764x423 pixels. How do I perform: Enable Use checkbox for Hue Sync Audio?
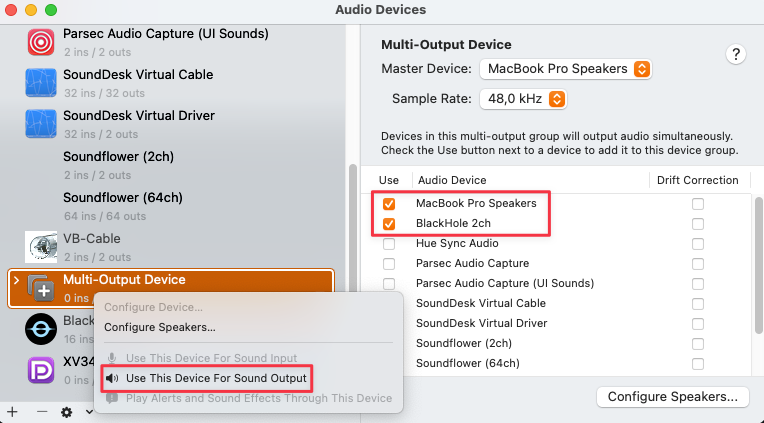click(389, 243)
